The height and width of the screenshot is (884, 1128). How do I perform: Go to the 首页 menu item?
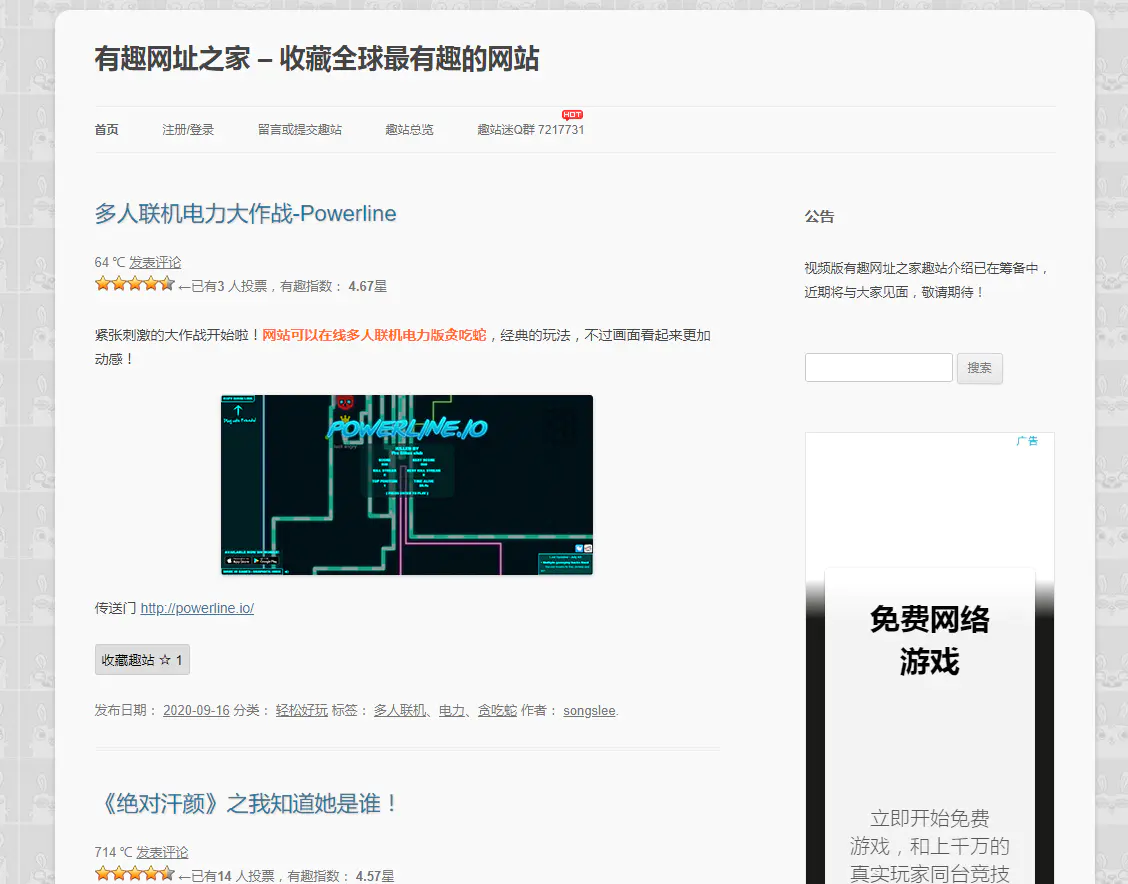pos(106,129)
